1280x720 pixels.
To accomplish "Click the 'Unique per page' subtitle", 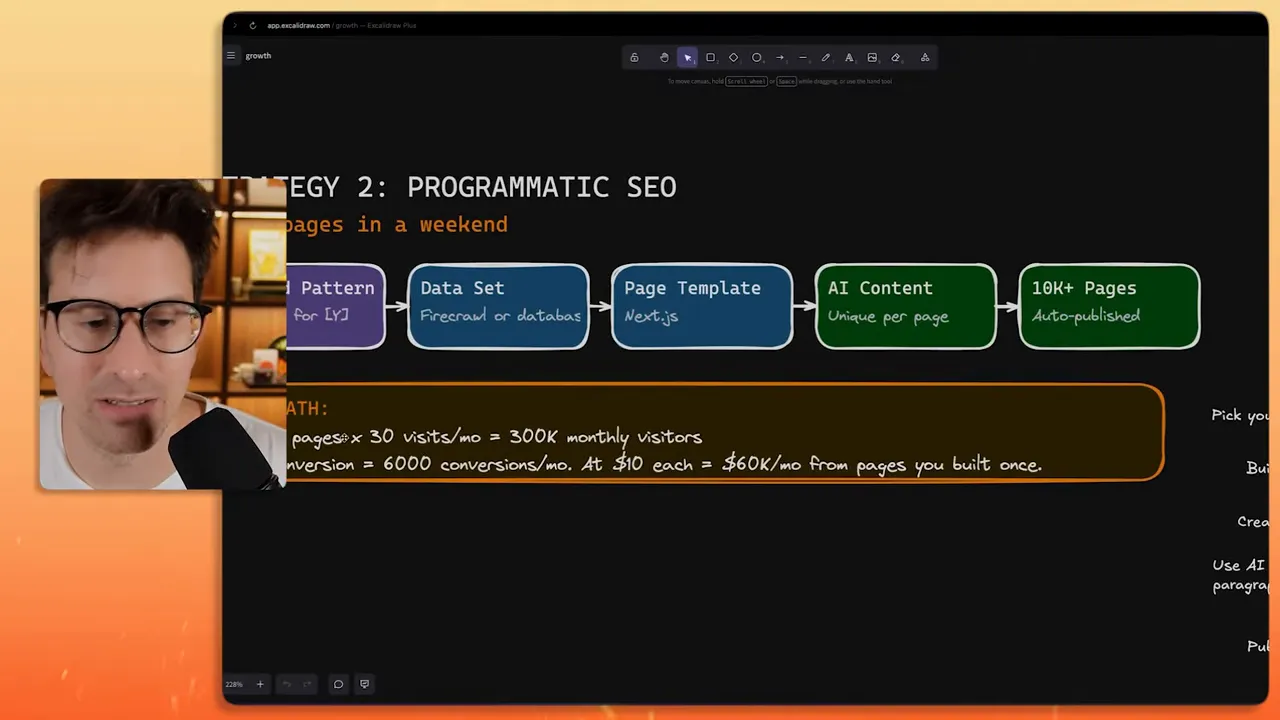I will click(888, 317).
